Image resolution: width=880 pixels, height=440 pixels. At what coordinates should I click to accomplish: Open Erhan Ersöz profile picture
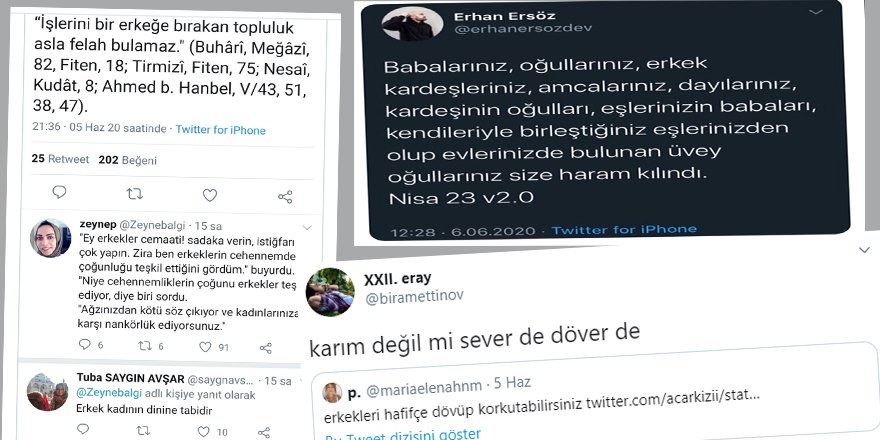click(x=409, y=23)
